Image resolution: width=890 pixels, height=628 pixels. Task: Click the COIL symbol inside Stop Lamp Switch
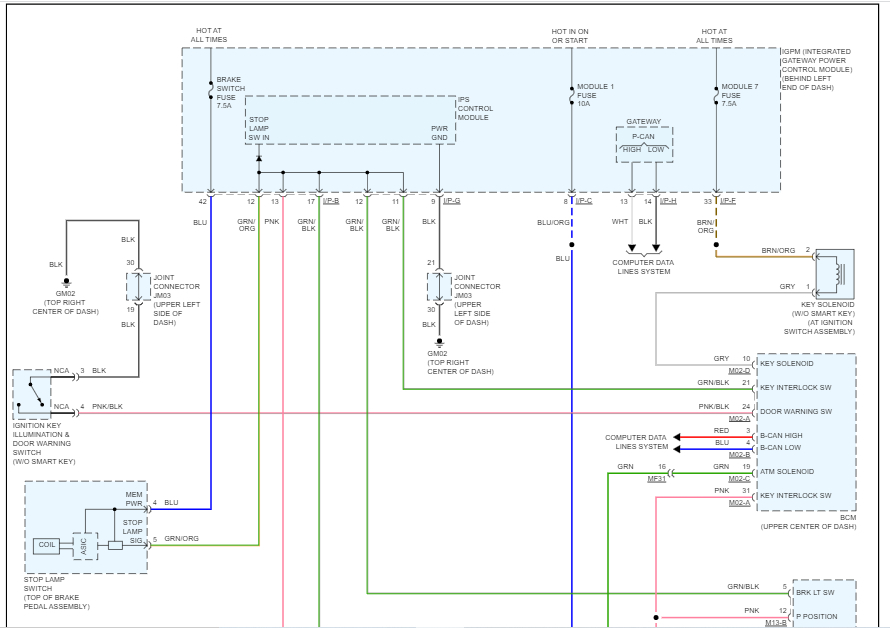click(x=45, y=545)
